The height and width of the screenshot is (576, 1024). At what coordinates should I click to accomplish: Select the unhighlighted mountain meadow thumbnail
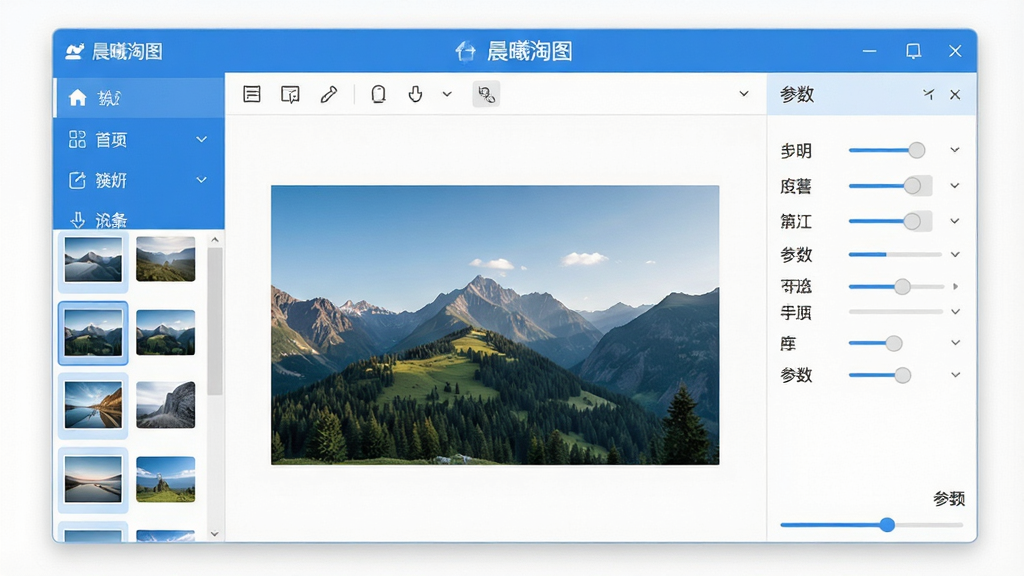point(165,332)
